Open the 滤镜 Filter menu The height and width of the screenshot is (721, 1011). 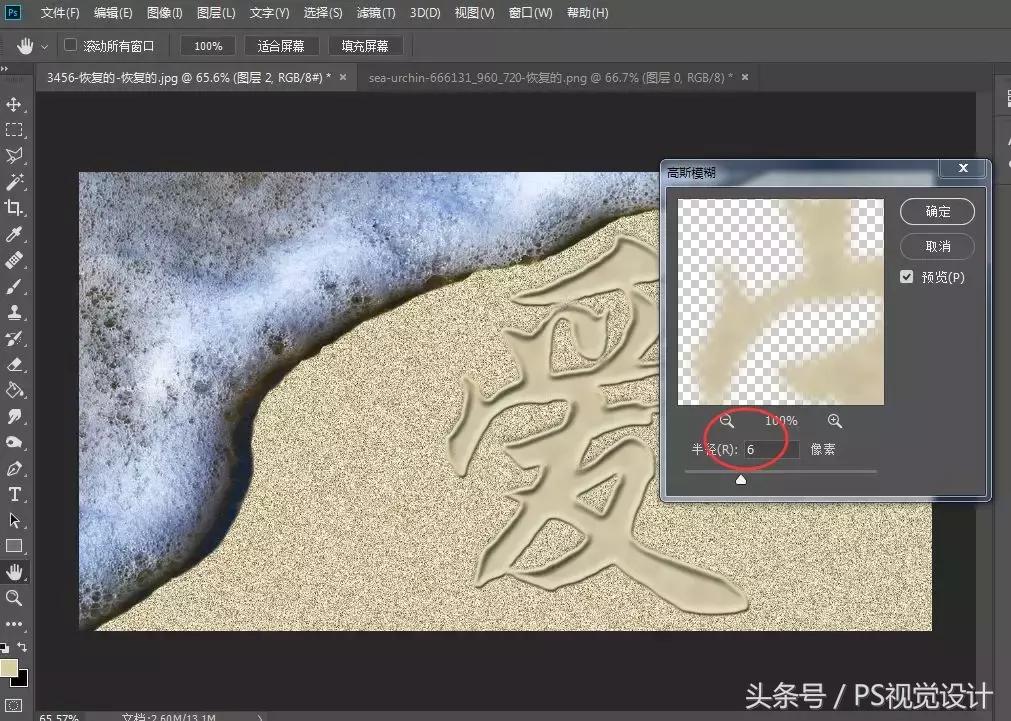[x=375, y=12]
